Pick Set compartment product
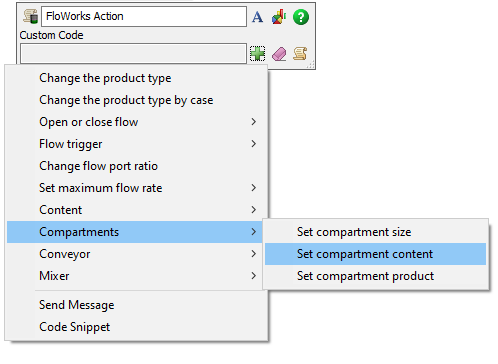498x364 pixels. (375, 276)
